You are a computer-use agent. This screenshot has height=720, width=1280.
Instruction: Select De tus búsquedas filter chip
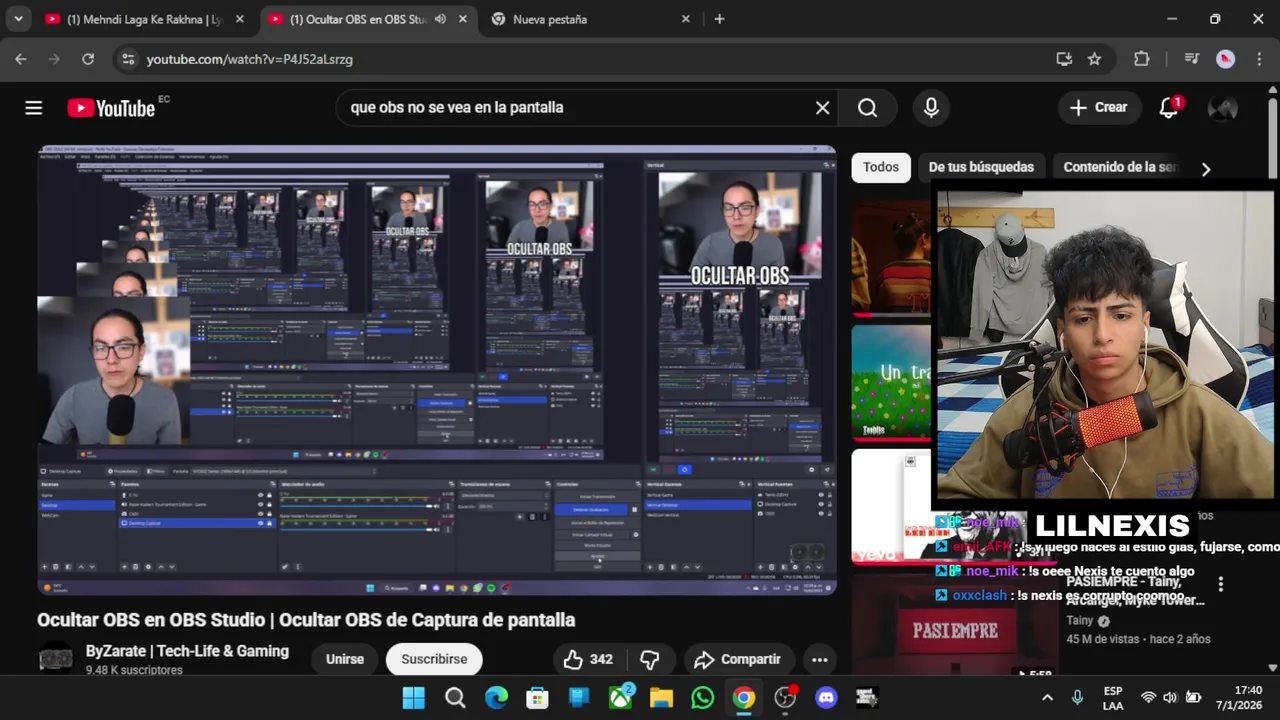[981, 167]
